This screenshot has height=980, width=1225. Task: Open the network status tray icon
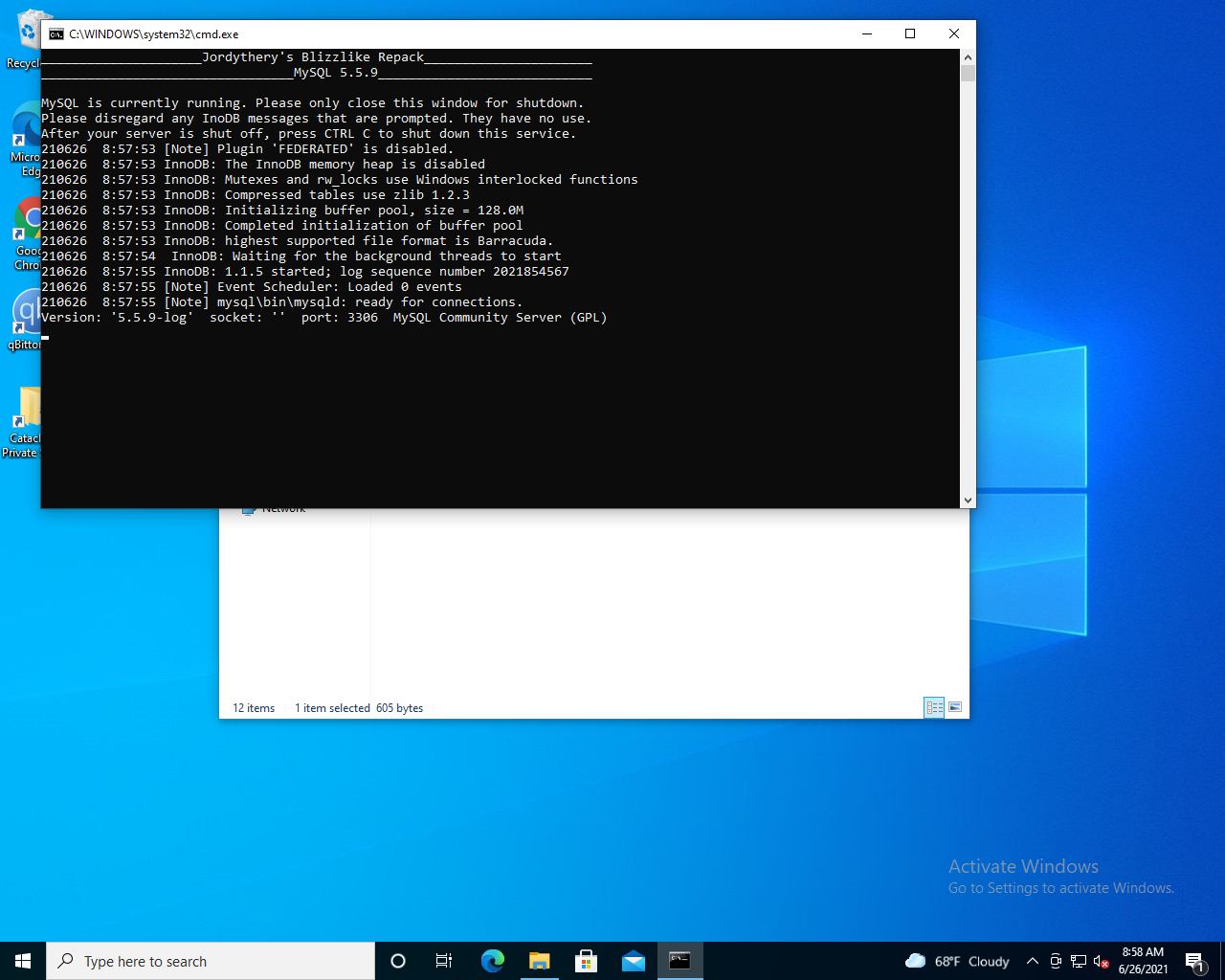(x=1079, y=961)
